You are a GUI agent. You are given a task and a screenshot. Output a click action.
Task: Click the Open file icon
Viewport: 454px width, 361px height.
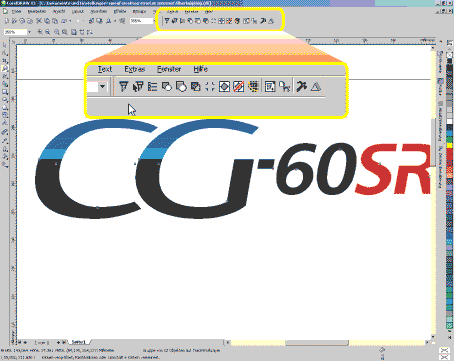pyautogui.click(x=14, y=21)
